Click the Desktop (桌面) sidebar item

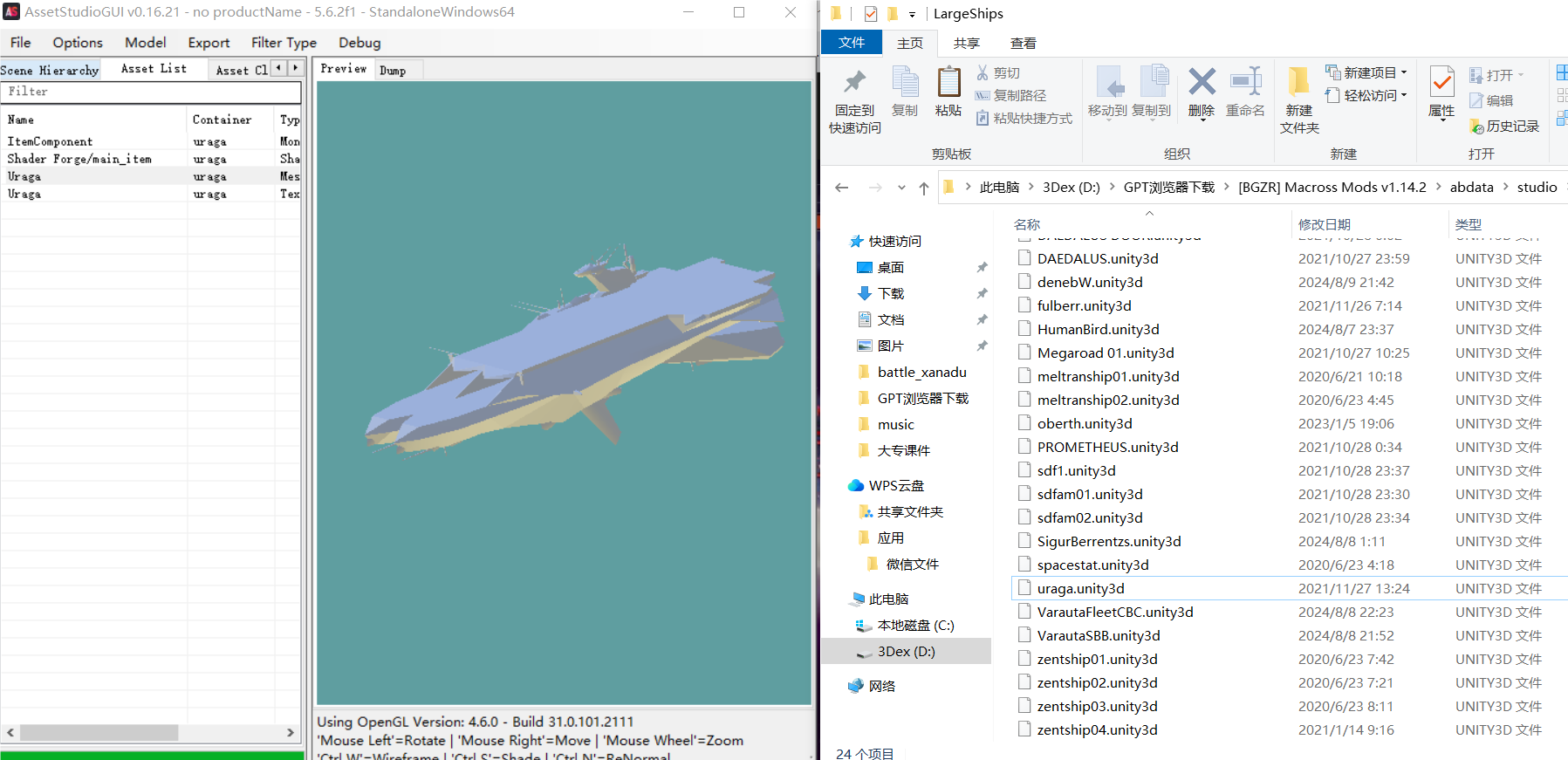pos(890,267)
